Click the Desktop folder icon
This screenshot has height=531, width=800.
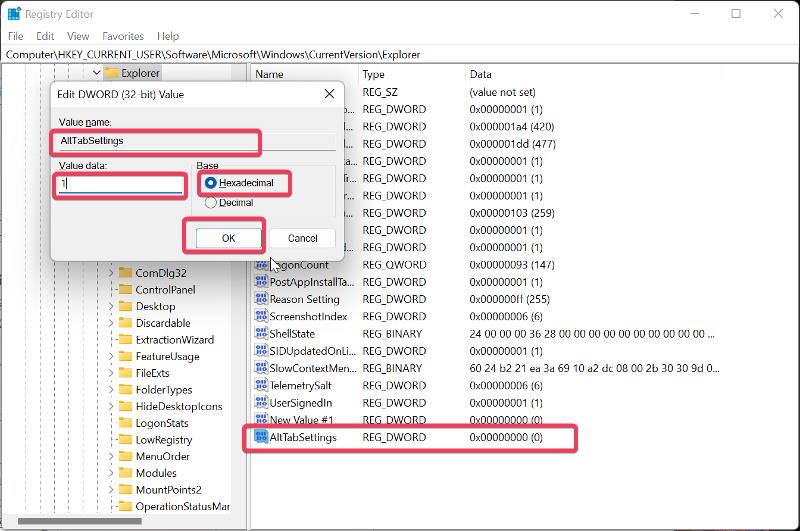tap(126, 306)
